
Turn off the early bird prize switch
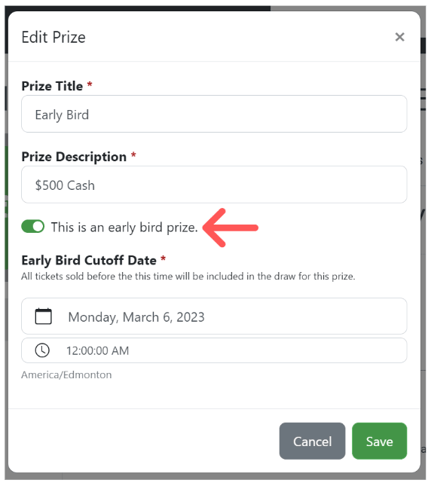[33, 226]
